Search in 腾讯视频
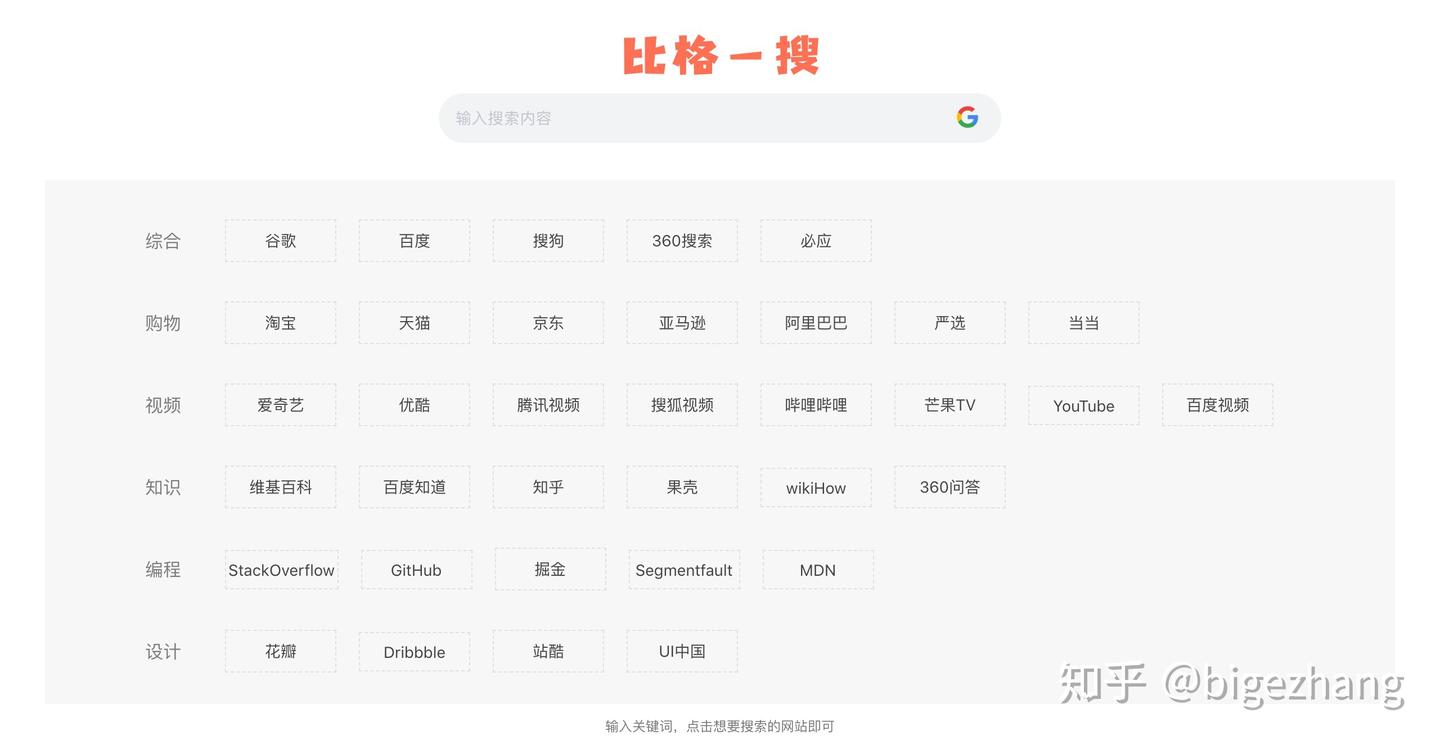 (548, 405)
